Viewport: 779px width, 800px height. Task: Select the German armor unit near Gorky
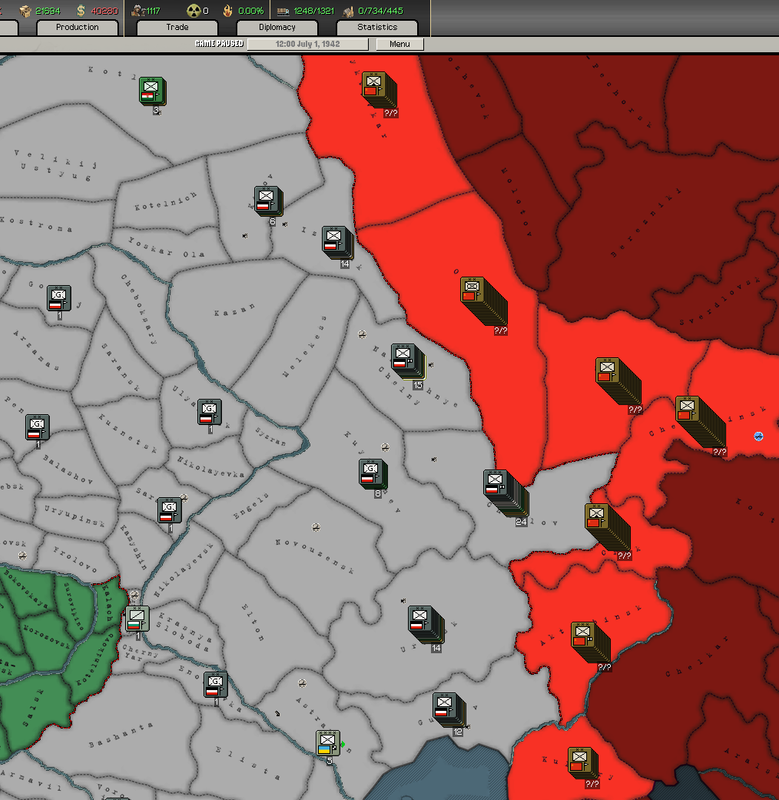click(59, 298)
